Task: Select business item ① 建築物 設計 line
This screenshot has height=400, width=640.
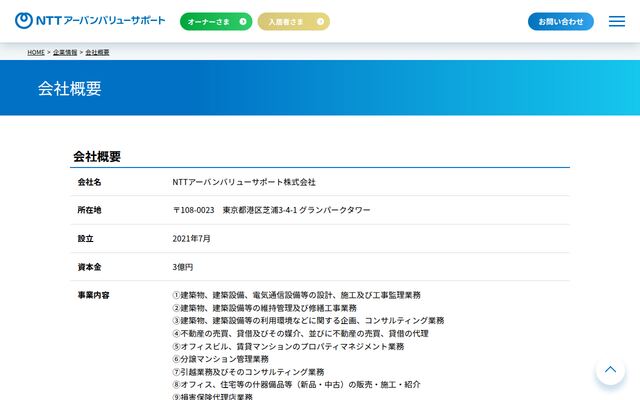Action: 296,295
